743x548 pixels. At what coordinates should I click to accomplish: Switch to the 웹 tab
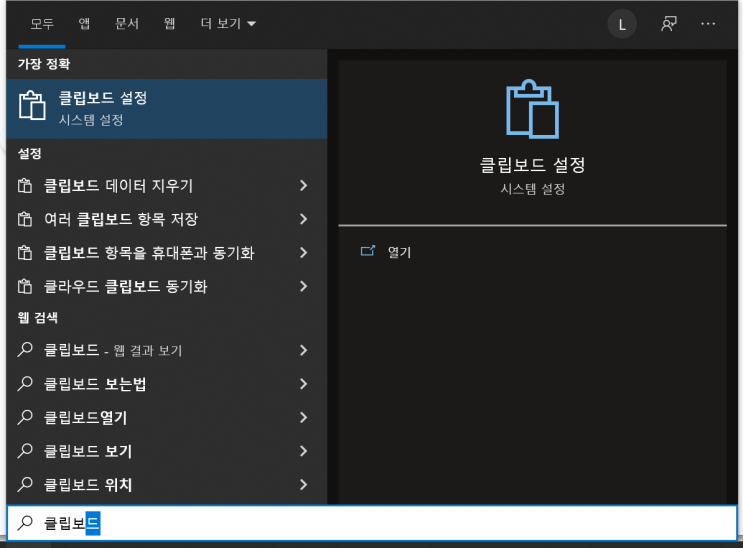pyautogui.click(x=169, y=24)
